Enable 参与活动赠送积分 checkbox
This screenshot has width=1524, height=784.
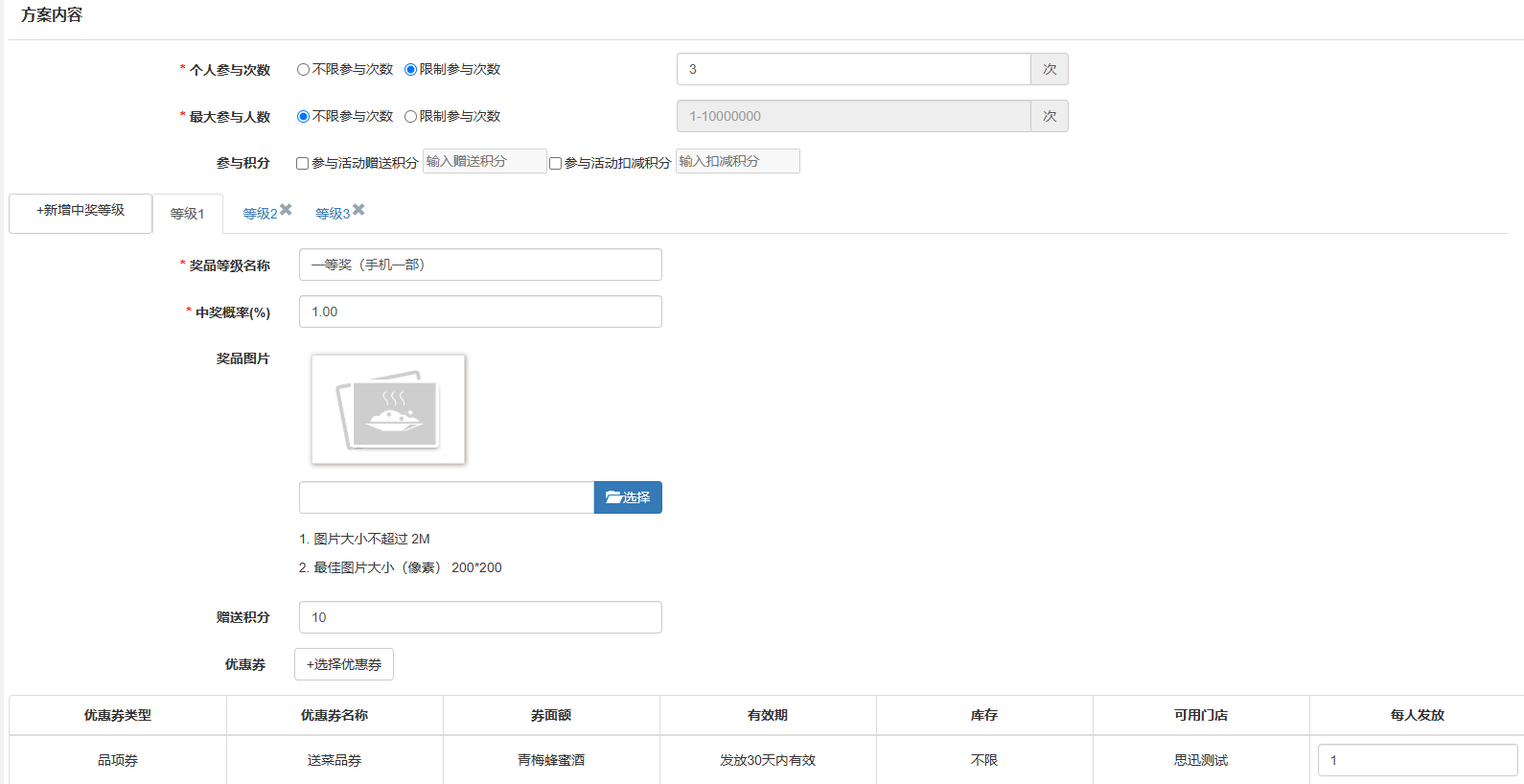point(302,164)
